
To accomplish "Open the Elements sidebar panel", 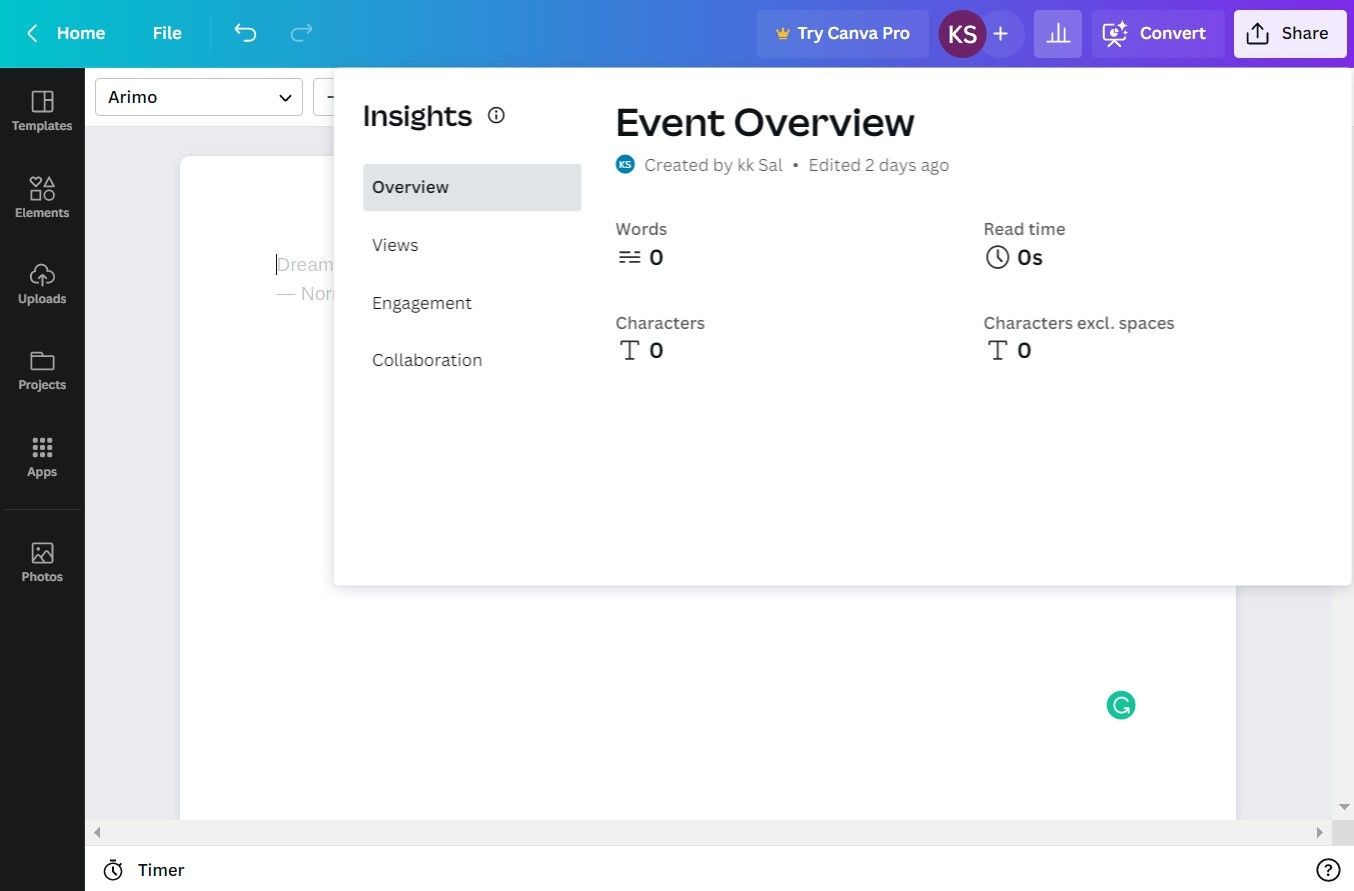I will pos(42,198).
